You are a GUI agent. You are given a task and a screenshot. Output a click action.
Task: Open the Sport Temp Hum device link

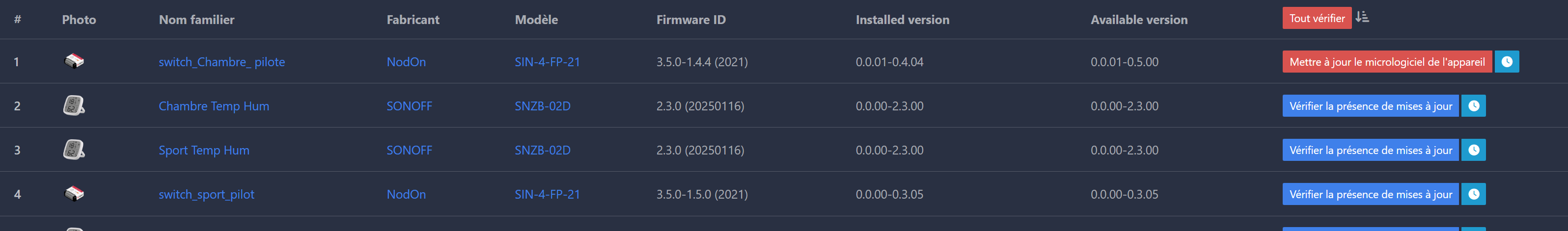(204, 150)
